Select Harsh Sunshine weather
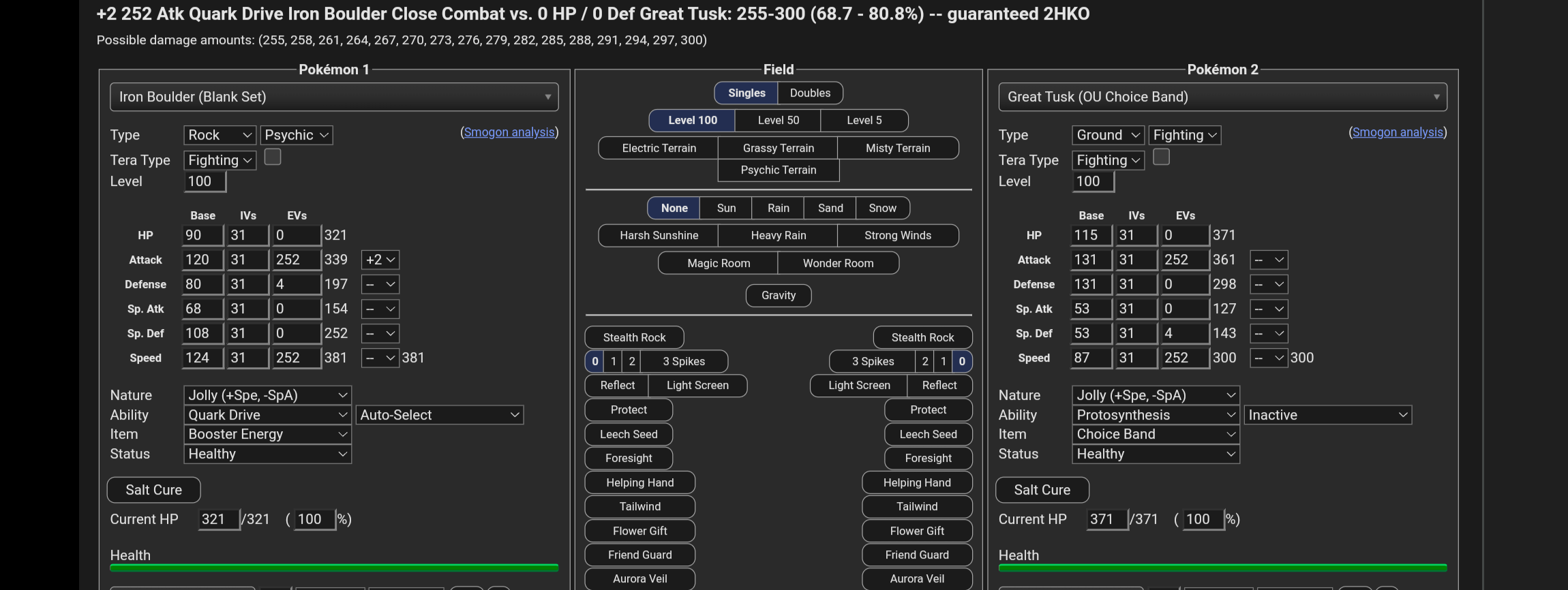The height and width of the screenshot is (590, 1568). 659,235
